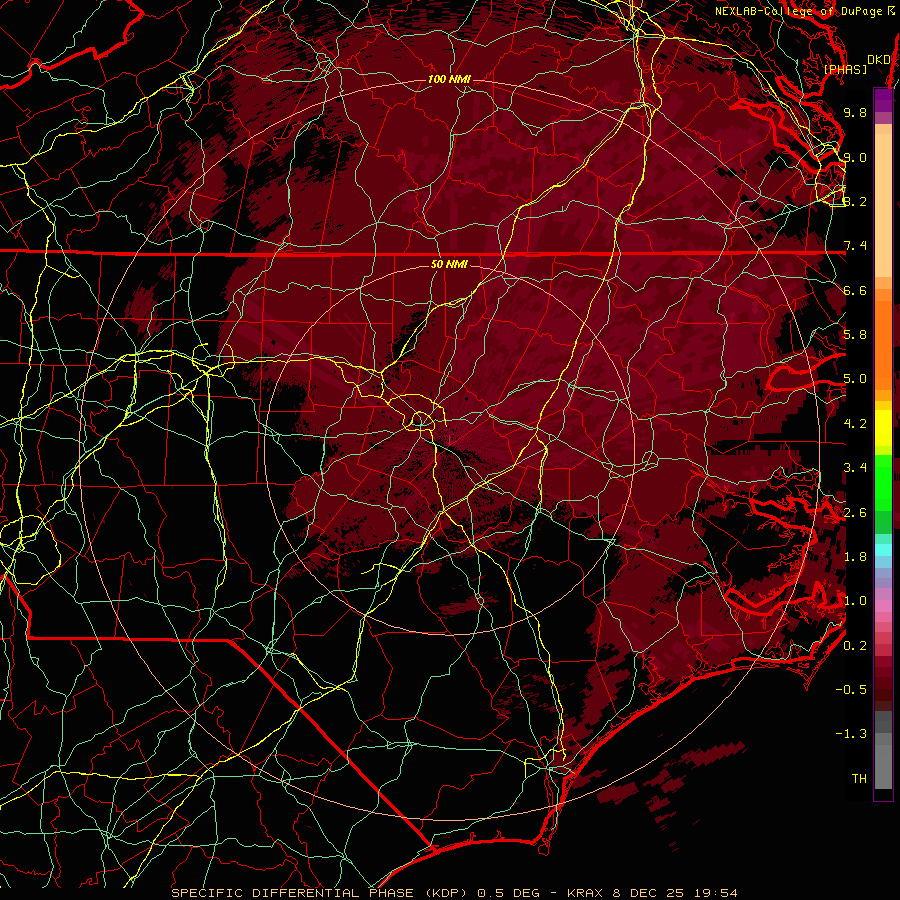Image resolution: width=900 pixels, height=900 pixels.
Task: Click the 9.0 legend value
Action: [855, 157]
